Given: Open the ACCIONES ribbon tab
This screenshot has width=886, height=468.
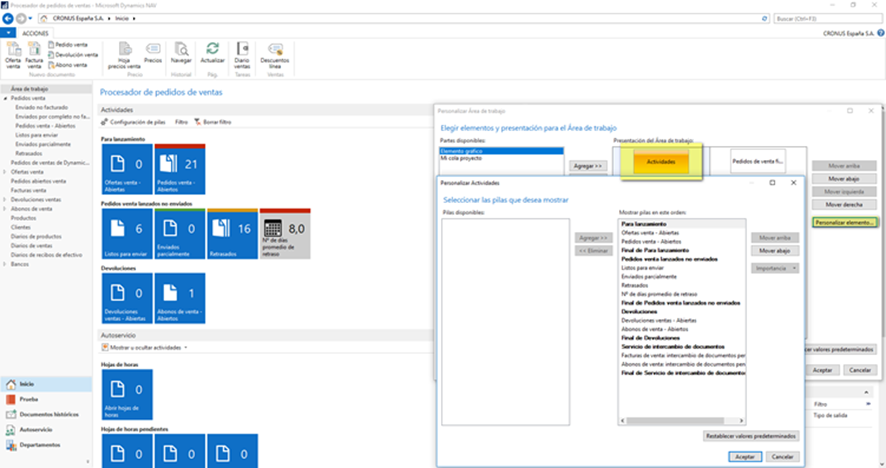Looking at the screenshot, I should click(35, 33).
